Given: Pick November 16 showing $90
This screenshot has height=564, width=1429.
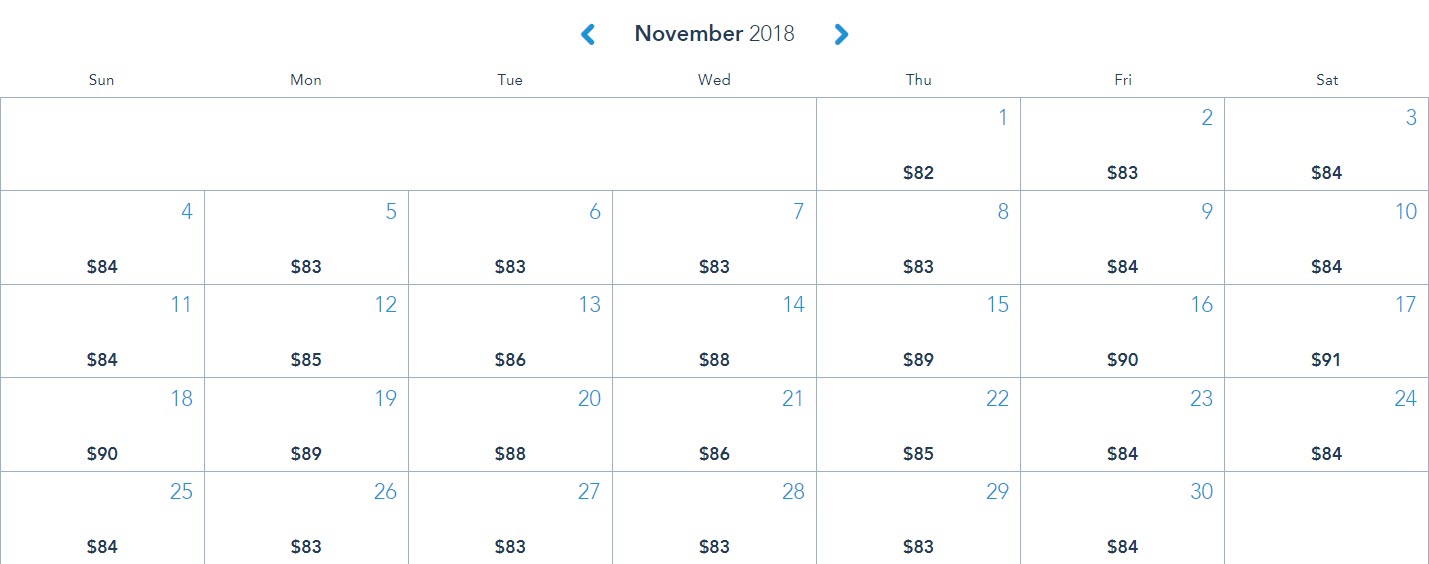Looking at the screenshot, I should 1123,331.
